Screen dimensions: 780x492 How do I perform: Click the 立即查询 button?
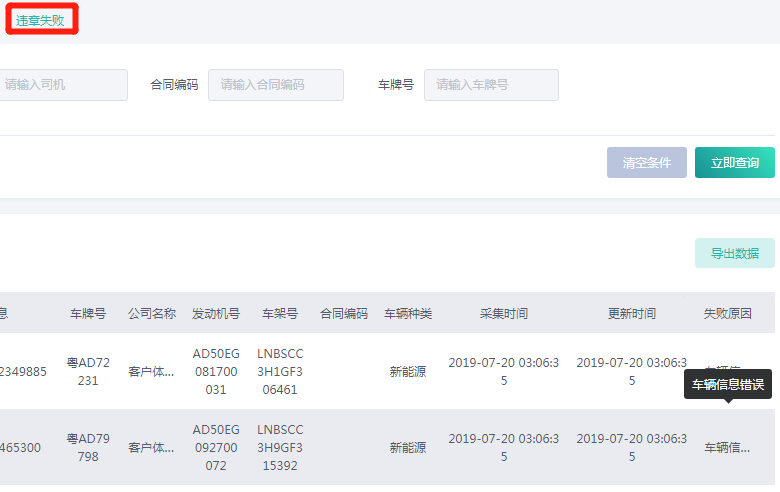[x=734, y=162]
